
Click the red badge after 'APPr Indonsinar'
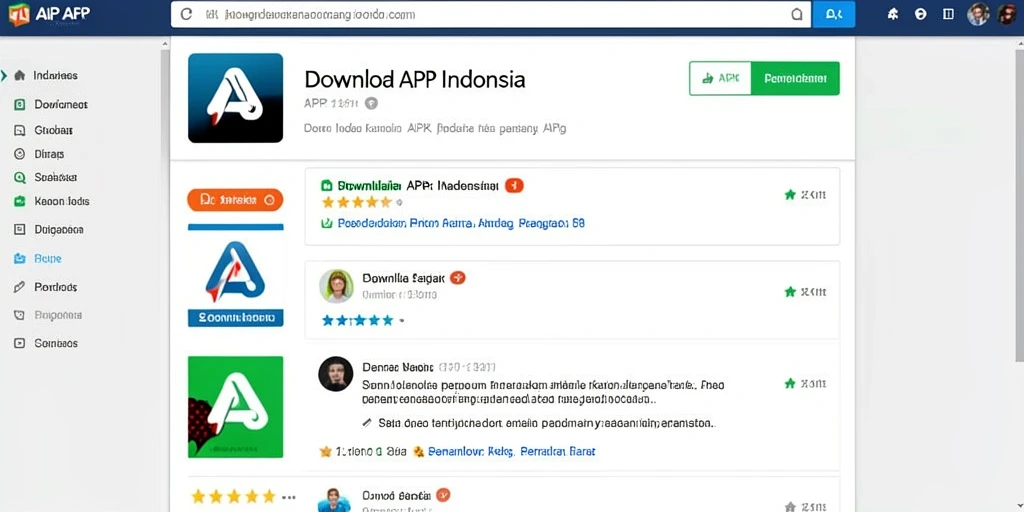515,185
